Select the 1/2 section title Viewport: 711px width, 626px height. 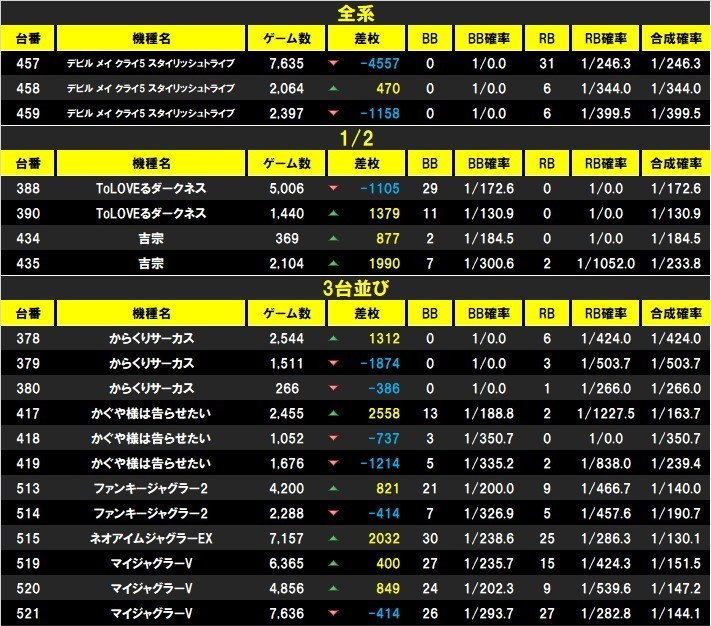click(356, 138)
